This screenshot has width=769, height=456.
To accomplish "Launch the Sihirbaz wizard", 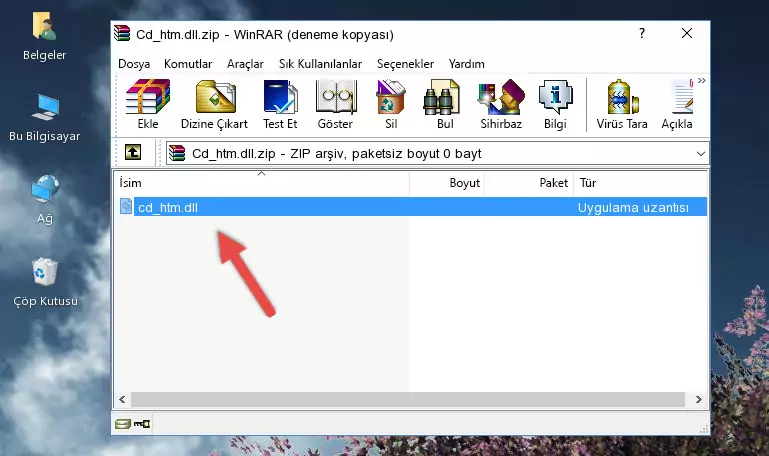I will 501,104.
